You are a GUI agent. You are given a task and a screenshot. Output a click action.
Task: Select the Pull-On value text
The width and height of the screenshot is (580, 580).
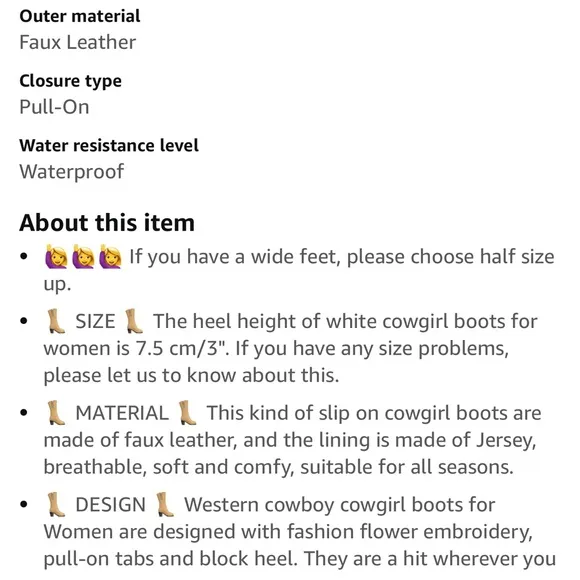click(54, 107)
